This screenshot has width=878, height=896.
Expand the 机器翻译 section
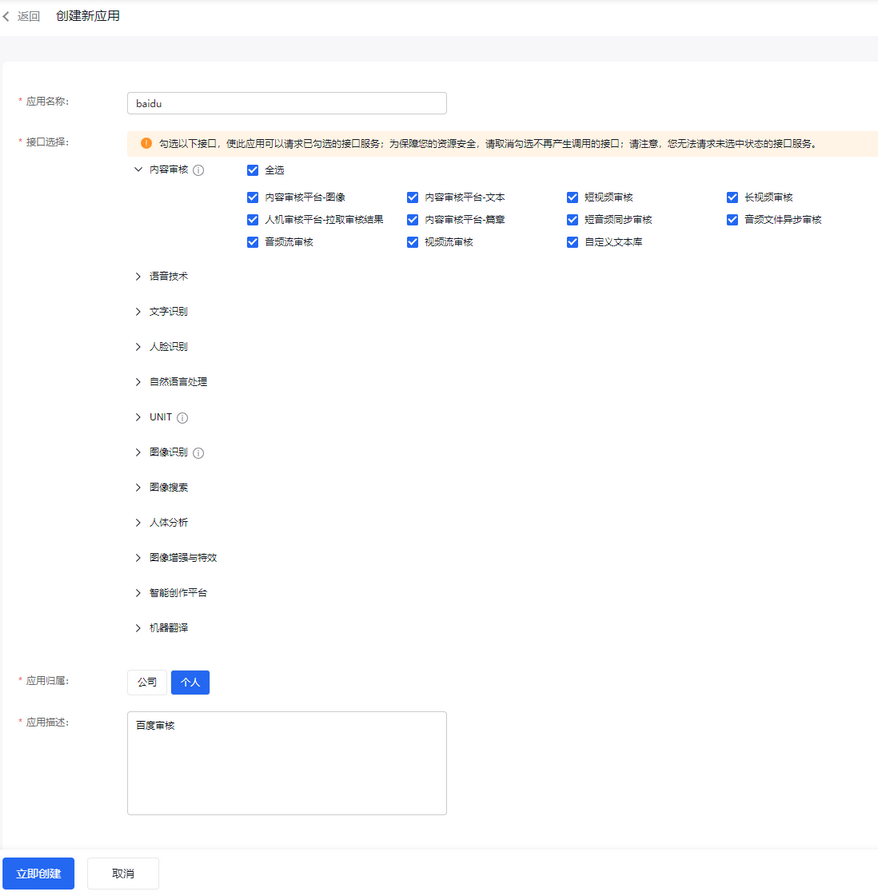tap(138, 628)
